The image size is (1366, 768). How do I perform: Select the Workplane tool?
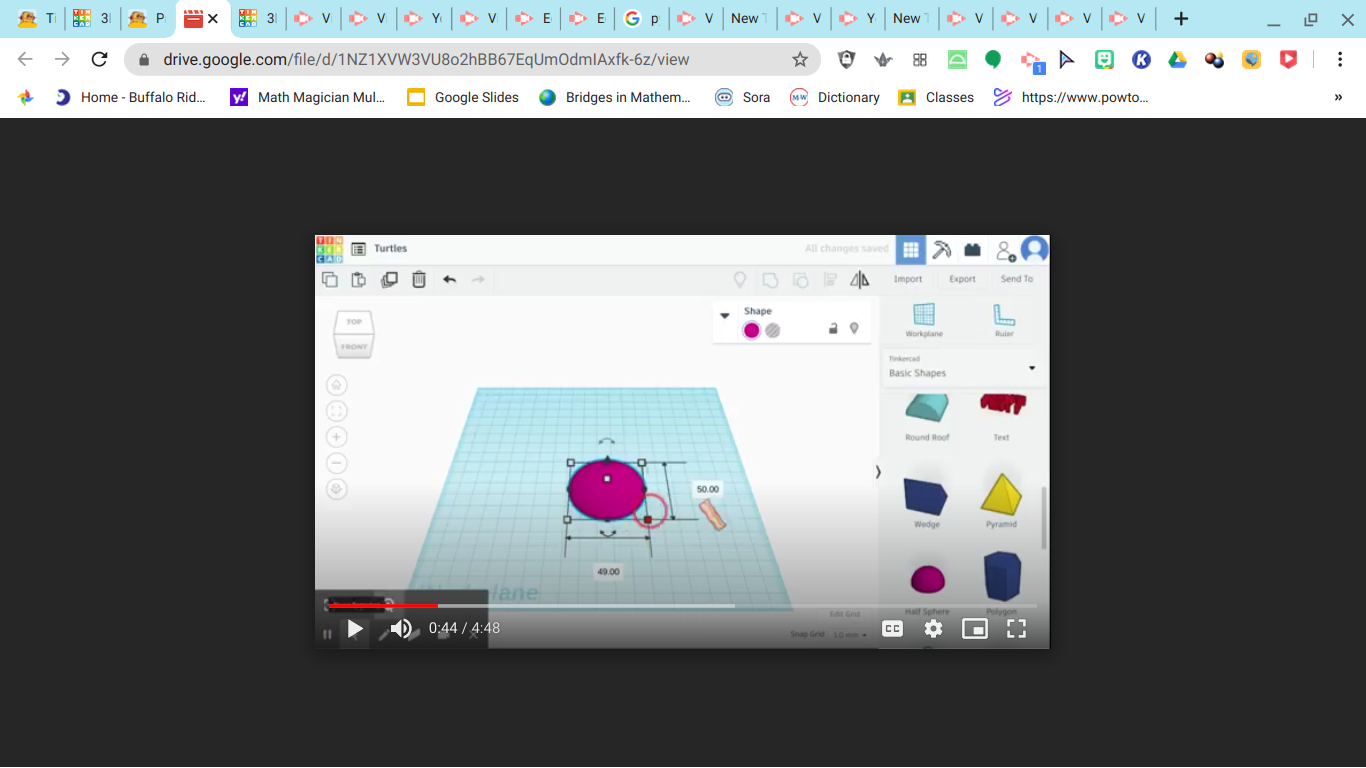[924, 320]
